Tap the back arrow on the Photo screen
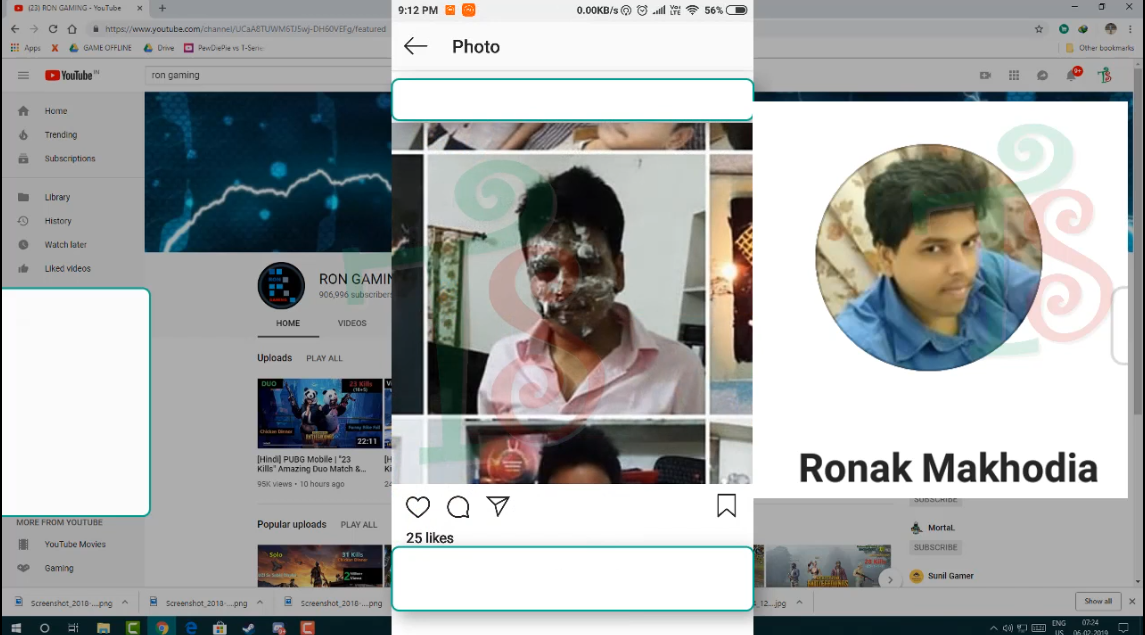Screen dimensions: 1145x635 [416, 46]
